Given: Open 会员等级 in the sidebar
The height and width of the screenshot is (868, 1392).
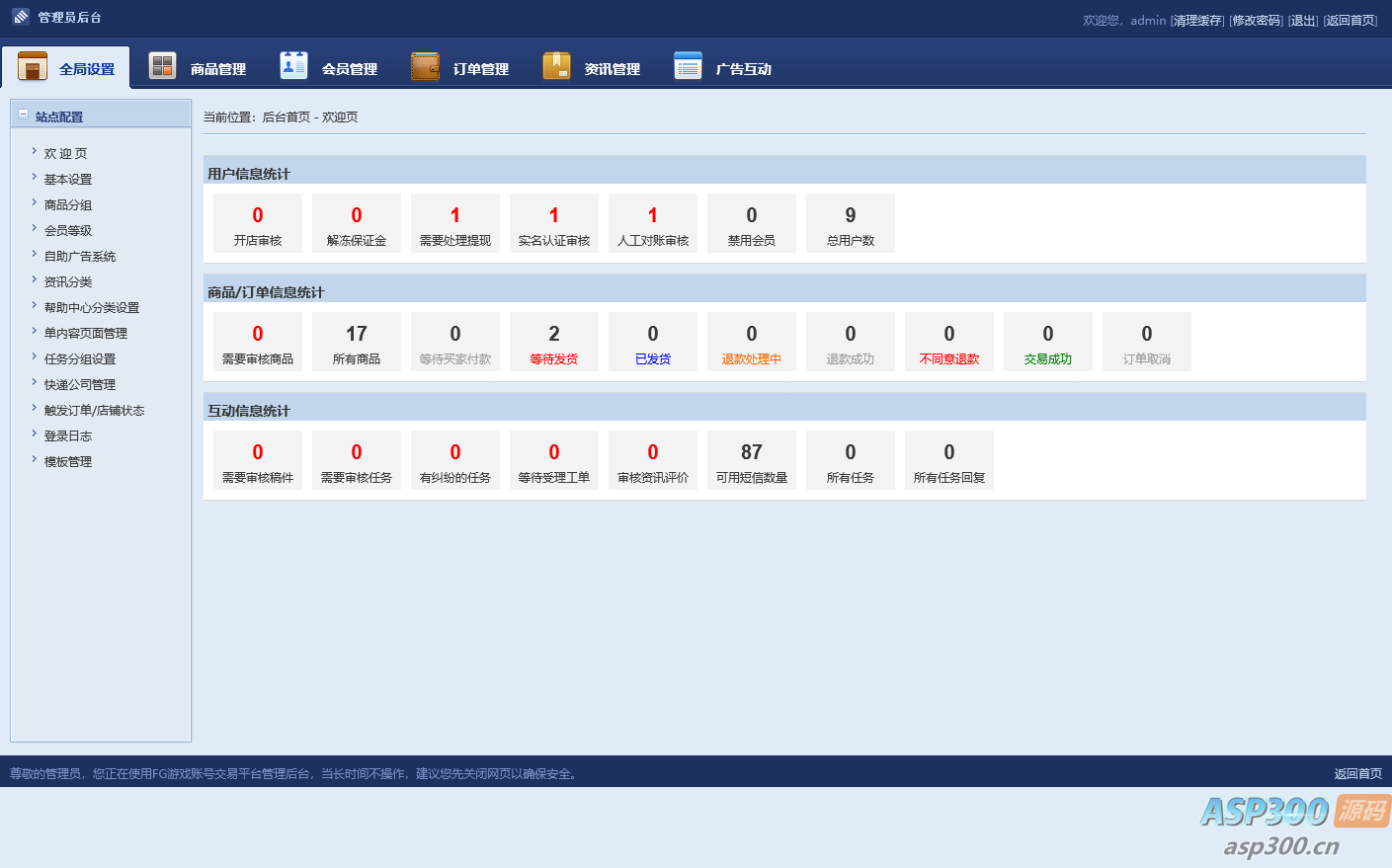Looking at the screenshot, I should click(x=68, y=231).
